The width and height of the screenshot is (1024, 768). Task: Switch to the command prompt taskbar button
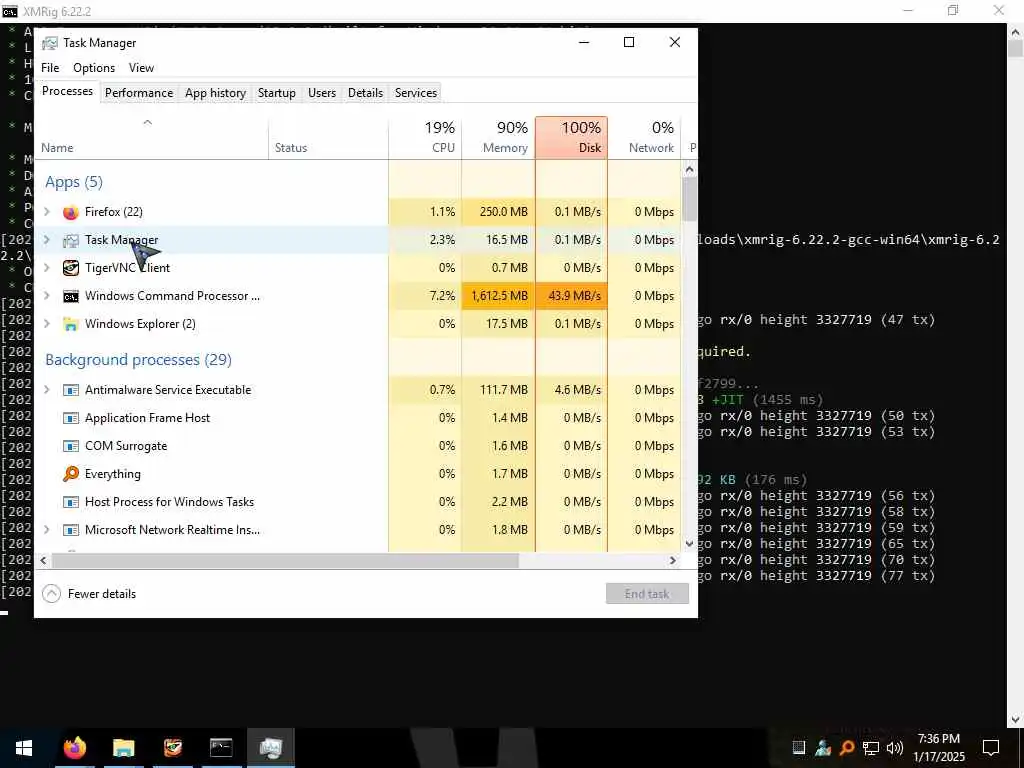coord(221,748)
